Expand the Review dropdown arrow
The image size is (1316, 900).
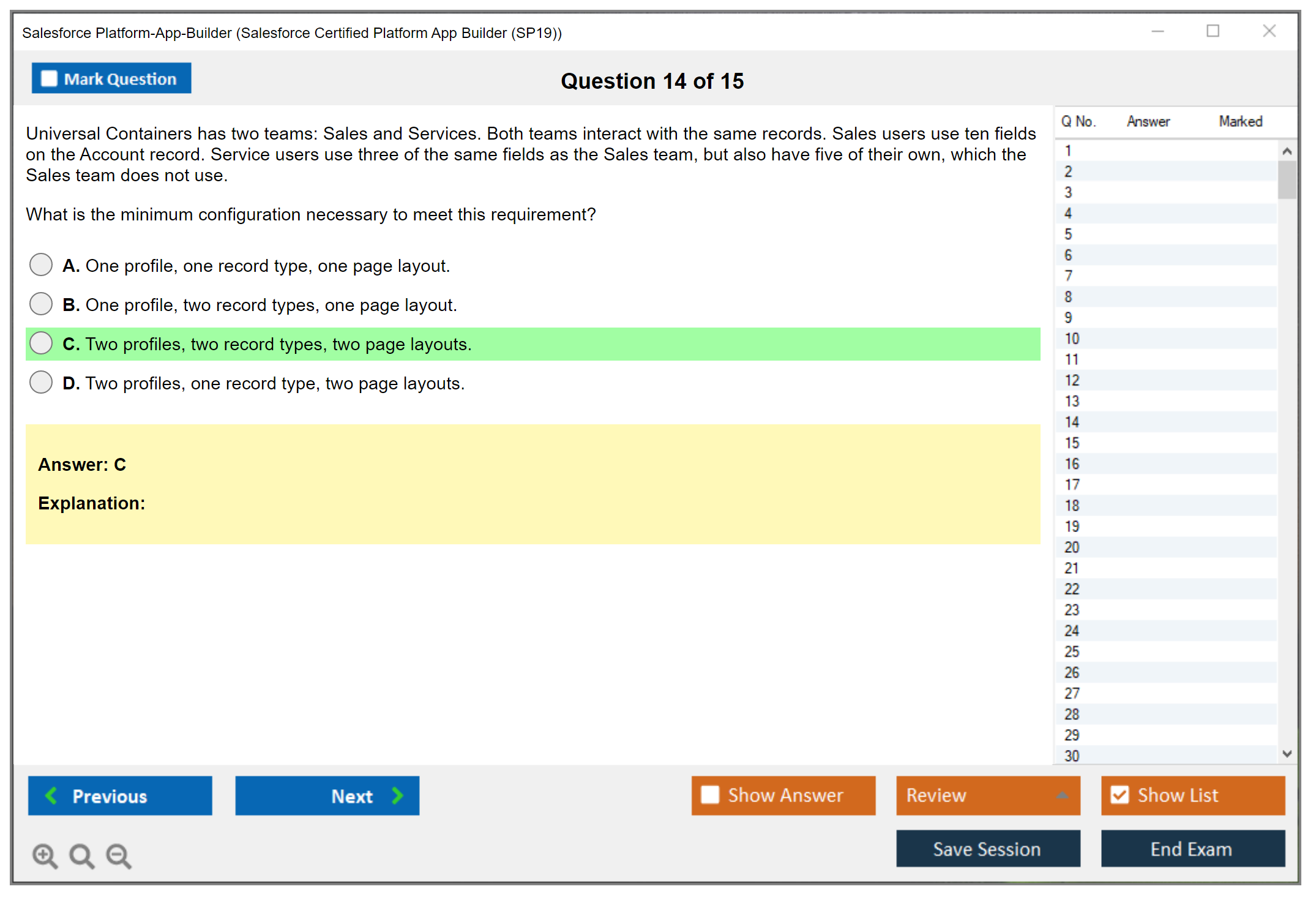(x=1062, y=795)
